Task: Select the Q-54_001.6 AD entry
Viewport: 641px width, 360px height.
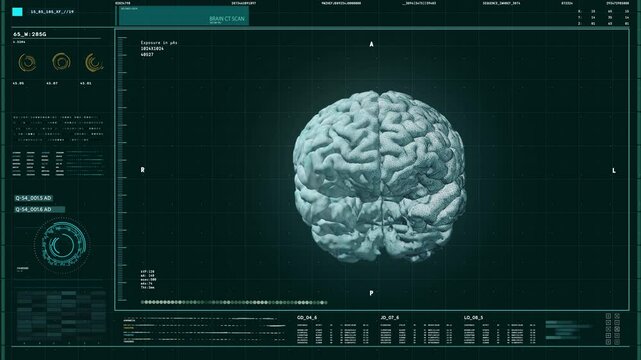Action: [x=40, y=210]
